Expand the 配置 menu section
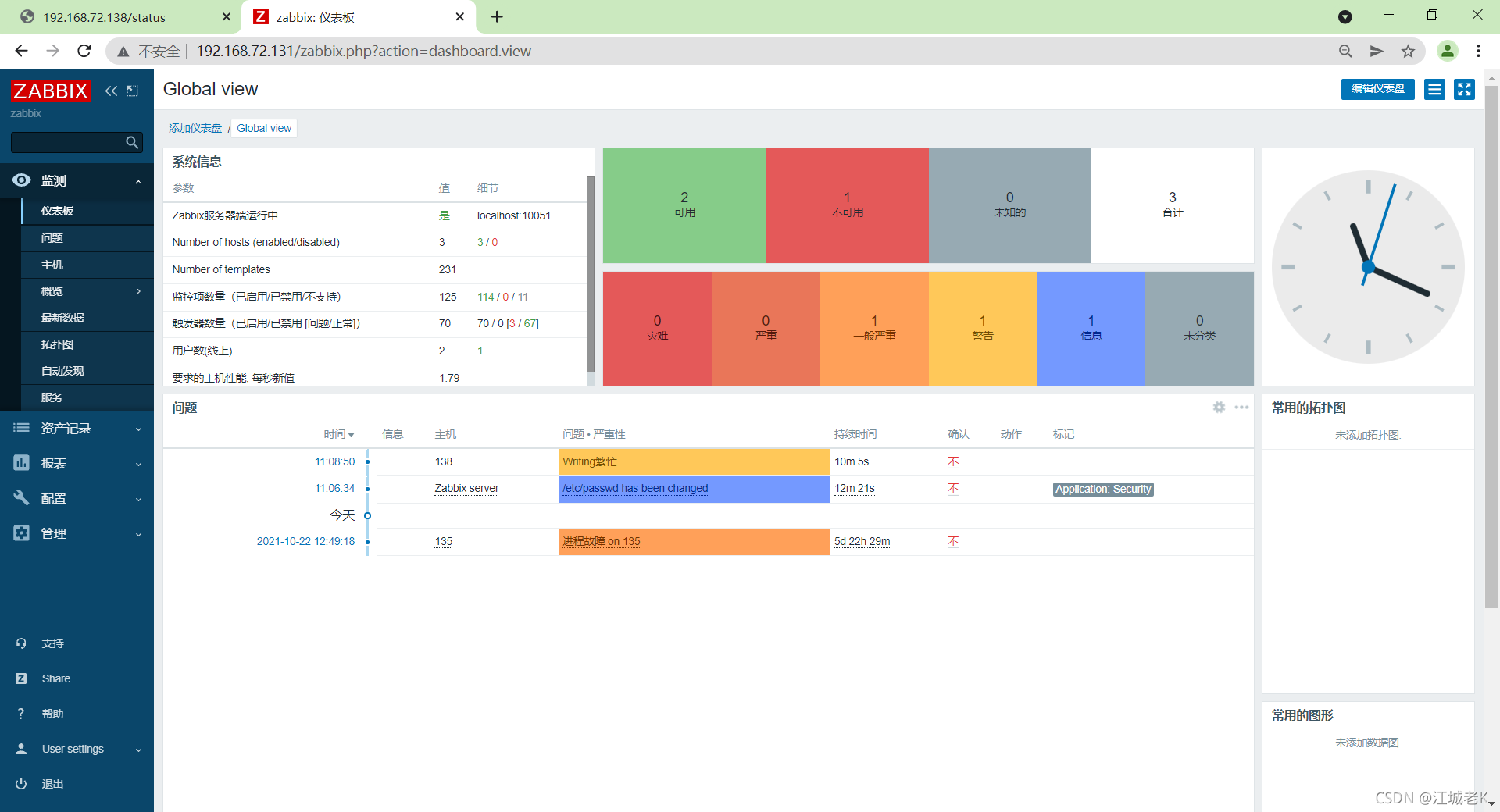This screenshot has width=1500, height=812. pos(138,499)
